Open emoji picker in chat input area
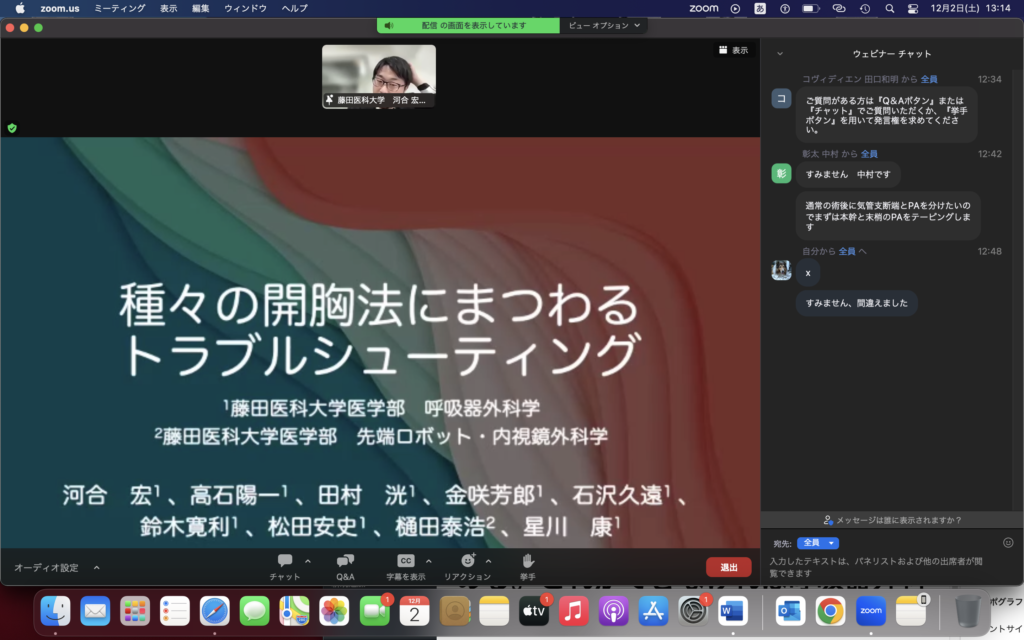 pos(1008,543)
